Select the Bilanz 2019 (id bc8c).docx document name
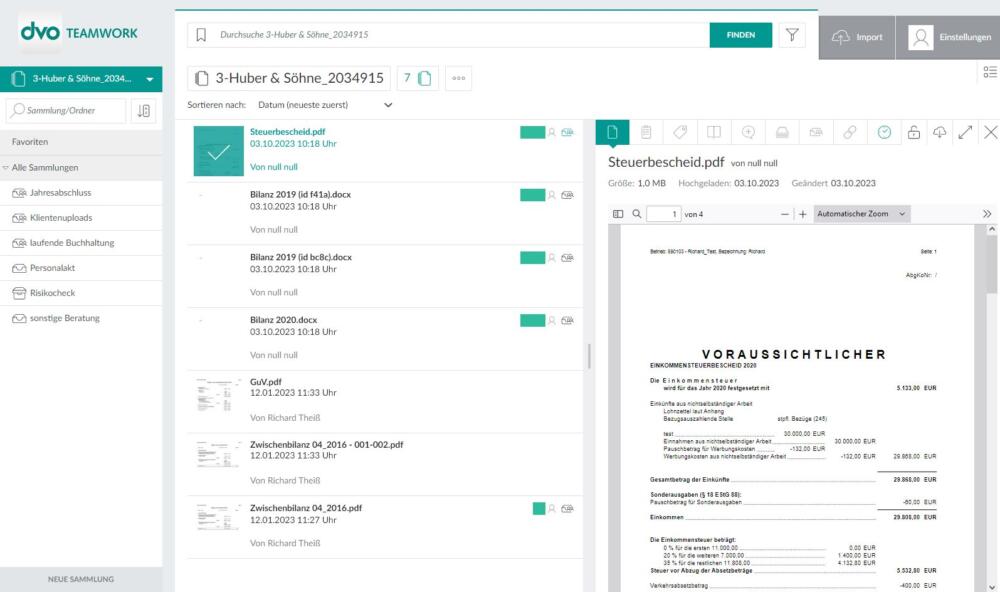The image size is (1000, 592). click(x=301, y=257)
